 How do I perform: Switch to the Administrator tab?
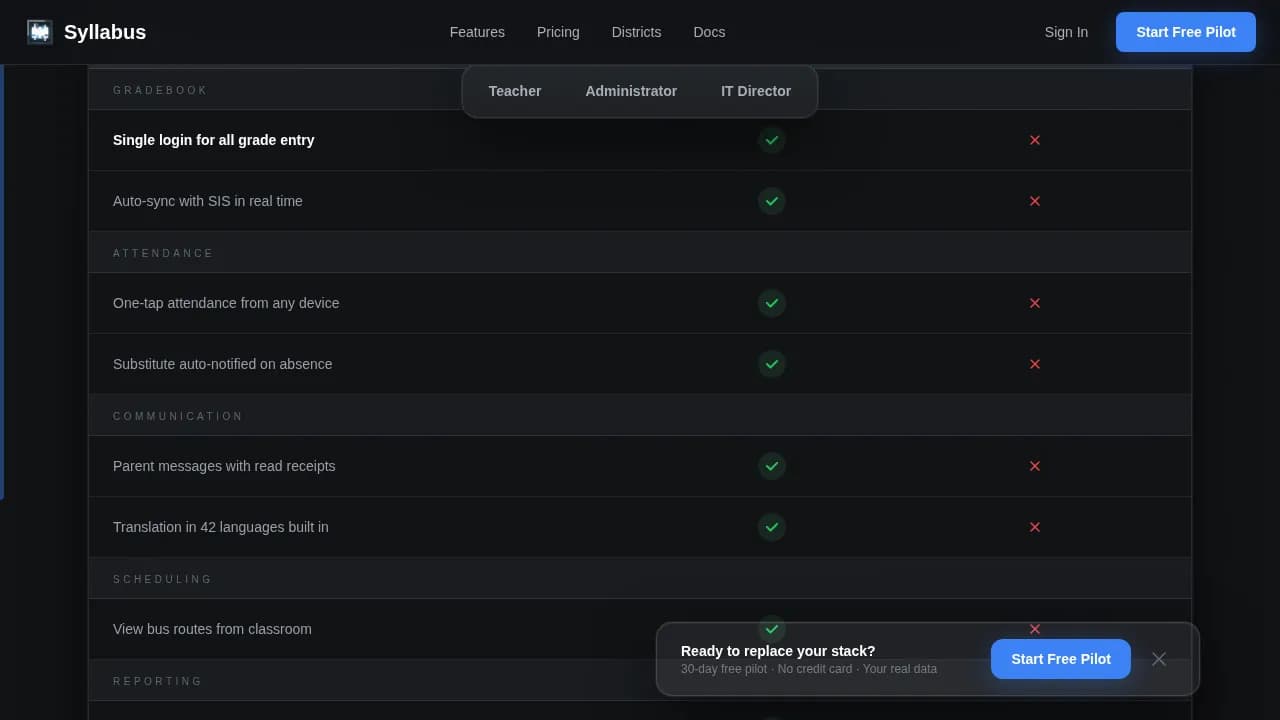point(631,91)
